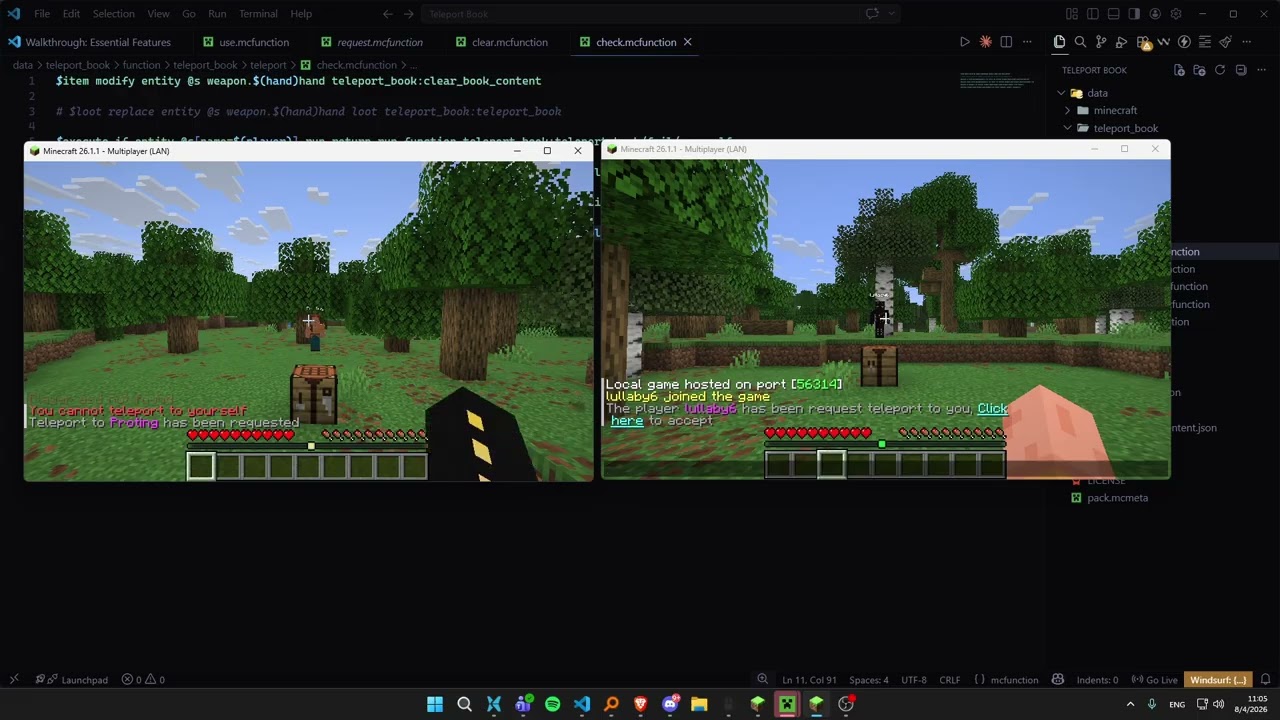Open the Run menu
The height and width of the screenshot is (720, 1280).
point(217,14)
